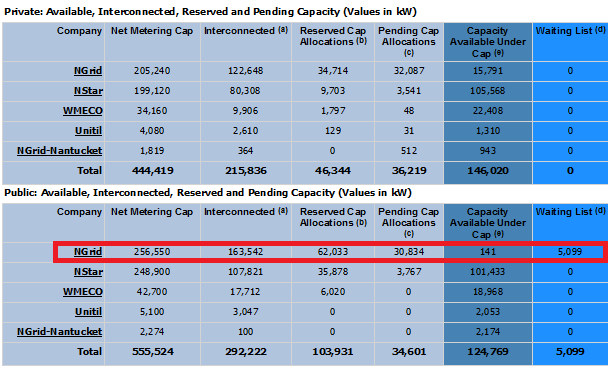The height and width of the screenshot is (371, 612).
Task: Open the WMECO link in Private table
Action: (83, 111)
